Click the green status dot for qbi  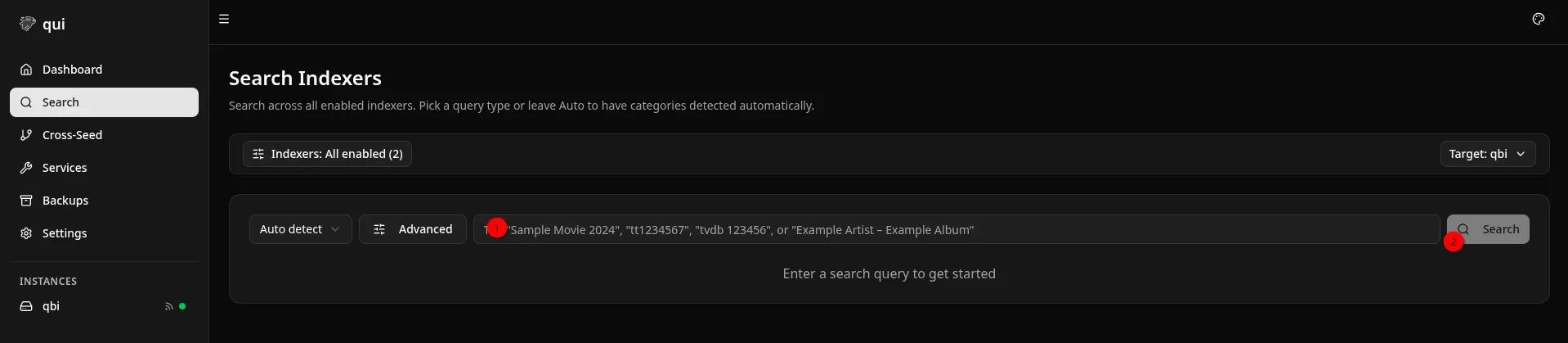point(182,306)
